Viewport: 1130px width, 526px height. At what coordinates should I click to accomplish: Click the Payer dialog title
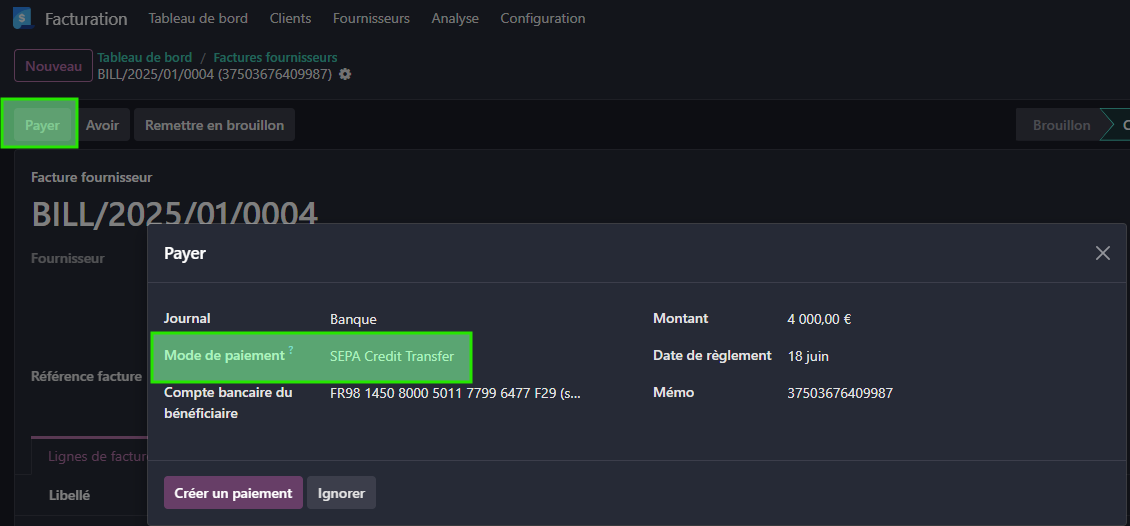(185, 253)
